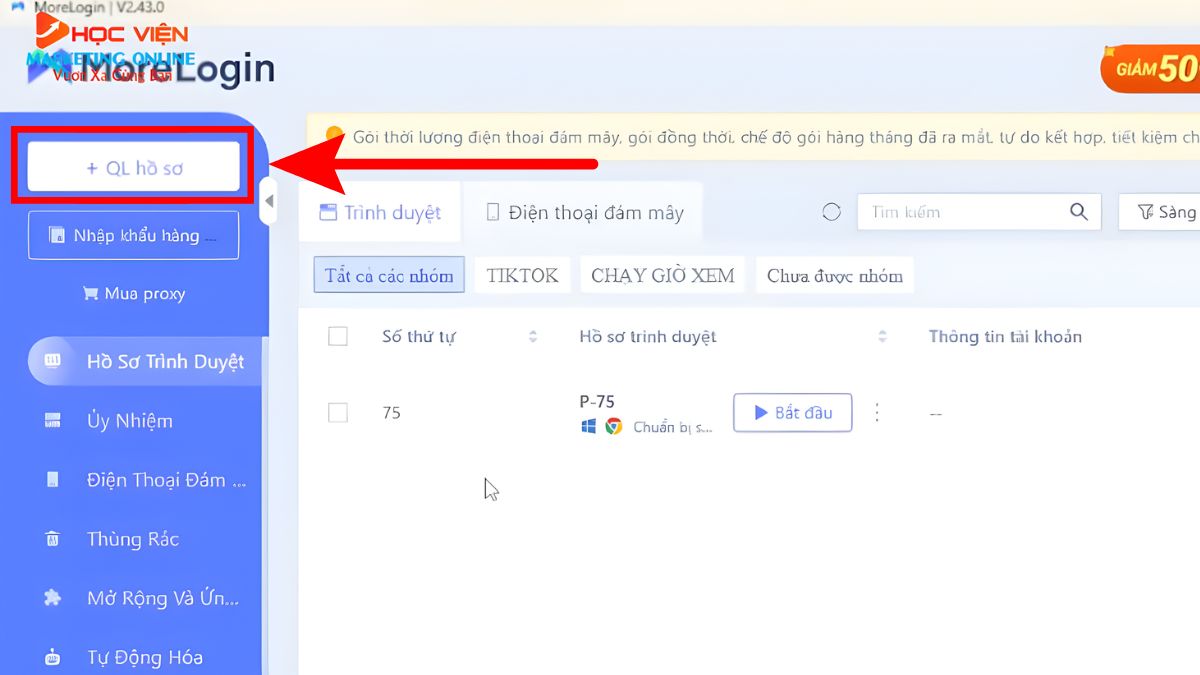Click the Mua proxy shopping cart icon
The image size is (1200, 675).
tap(91, 293)
